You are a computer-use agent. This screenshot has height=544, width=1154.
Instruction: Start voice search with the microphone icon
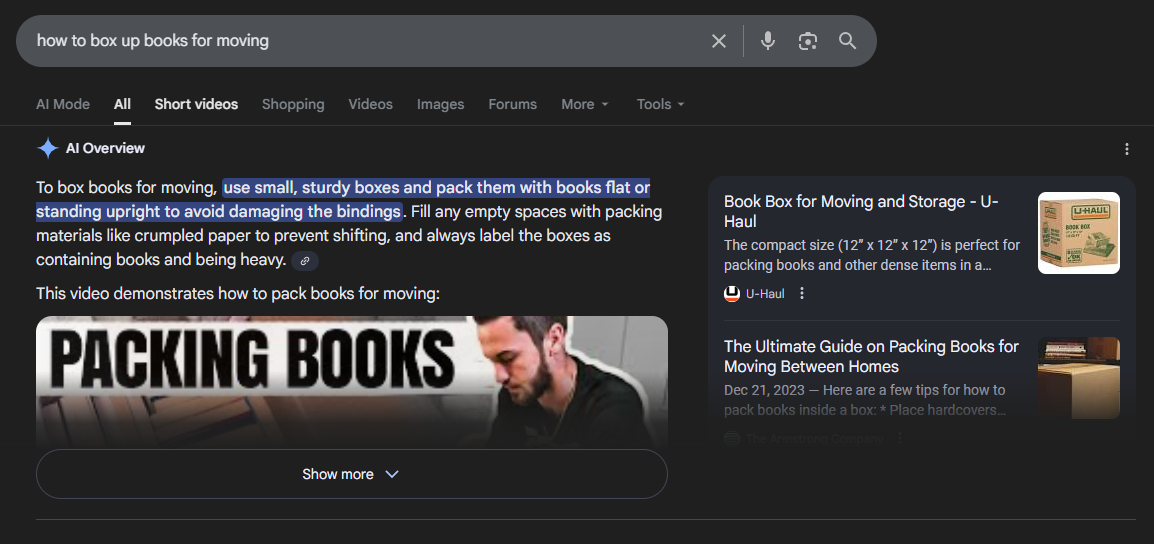click(x=768, y=41)
